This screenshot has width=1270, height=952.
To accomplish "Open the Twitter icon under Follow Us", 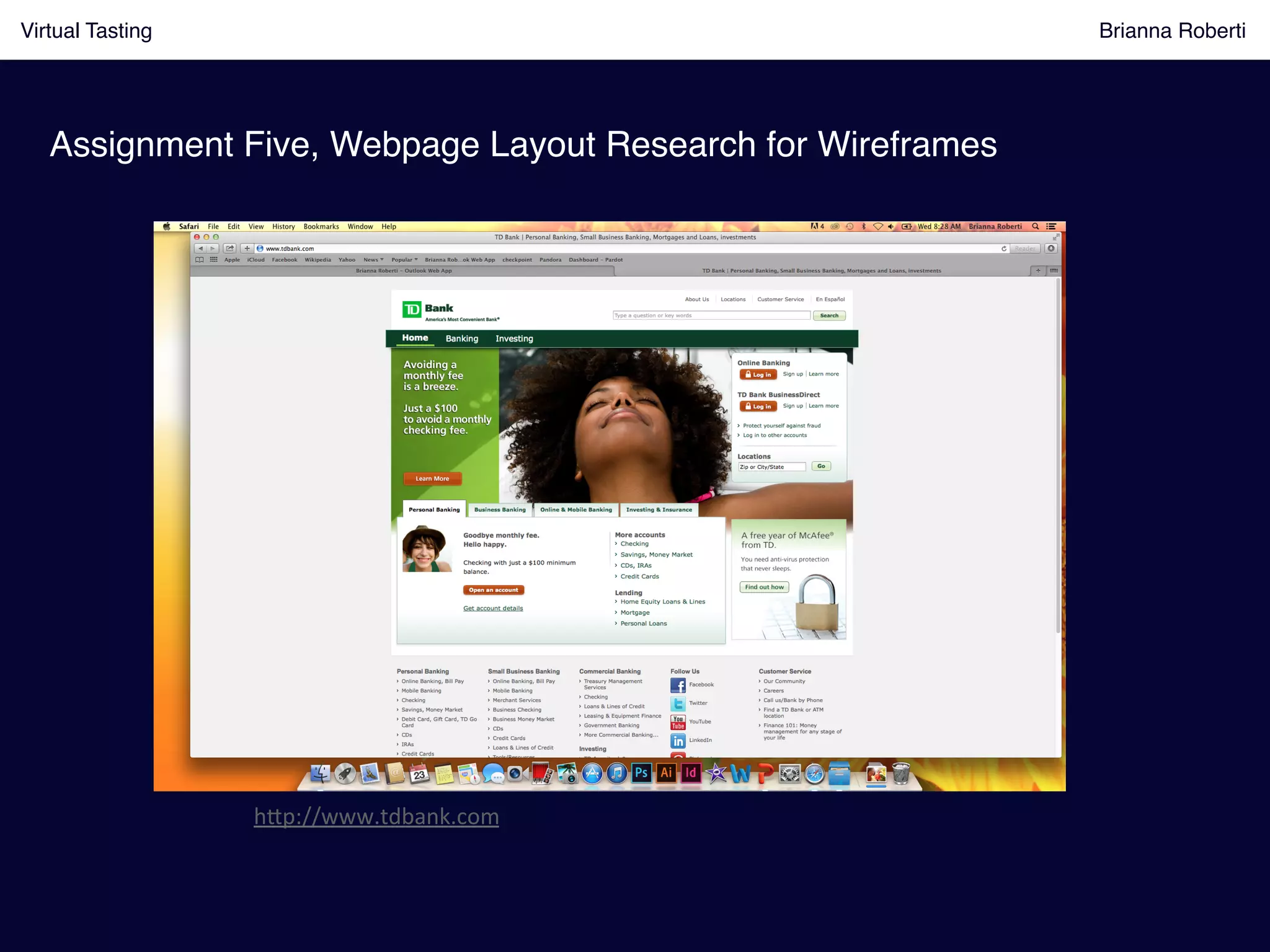I will point(678,703).
